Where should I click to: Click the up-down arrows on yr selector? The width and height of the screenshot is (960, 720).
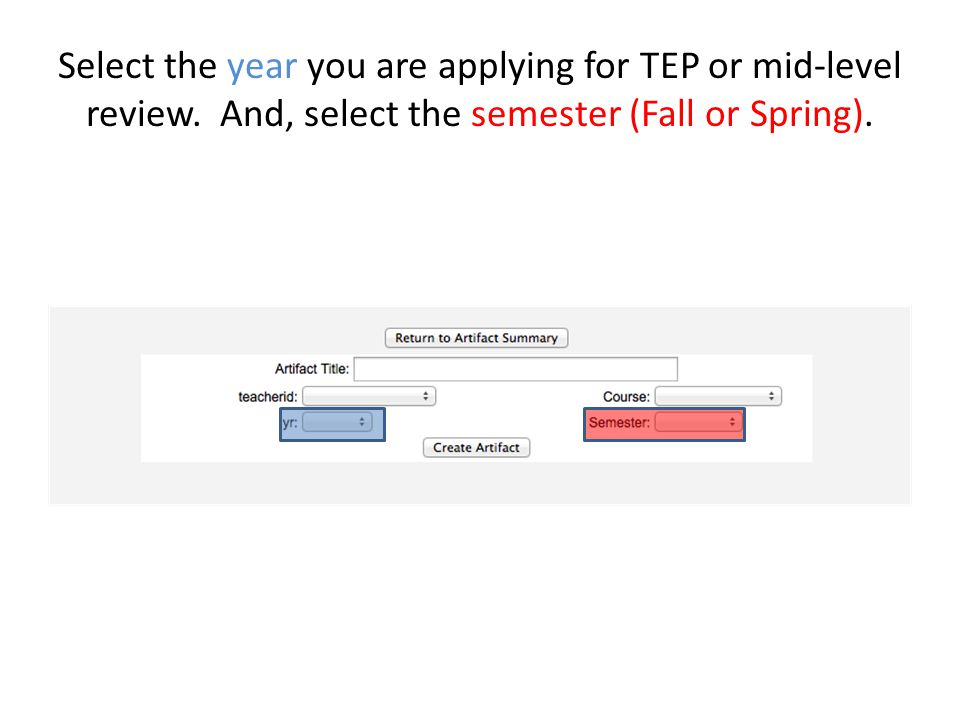click(362, 422)
